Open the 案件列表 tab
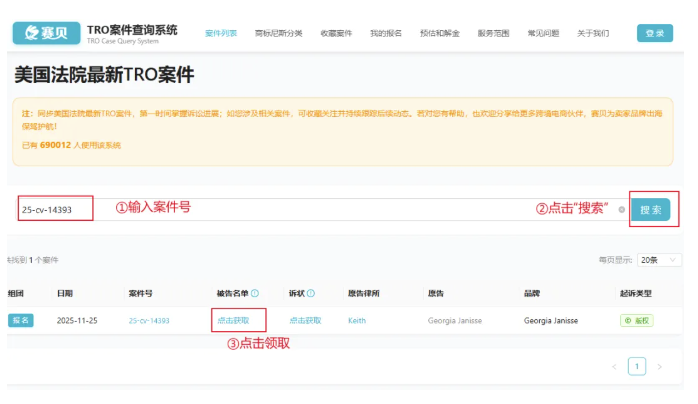 point(221,33)
